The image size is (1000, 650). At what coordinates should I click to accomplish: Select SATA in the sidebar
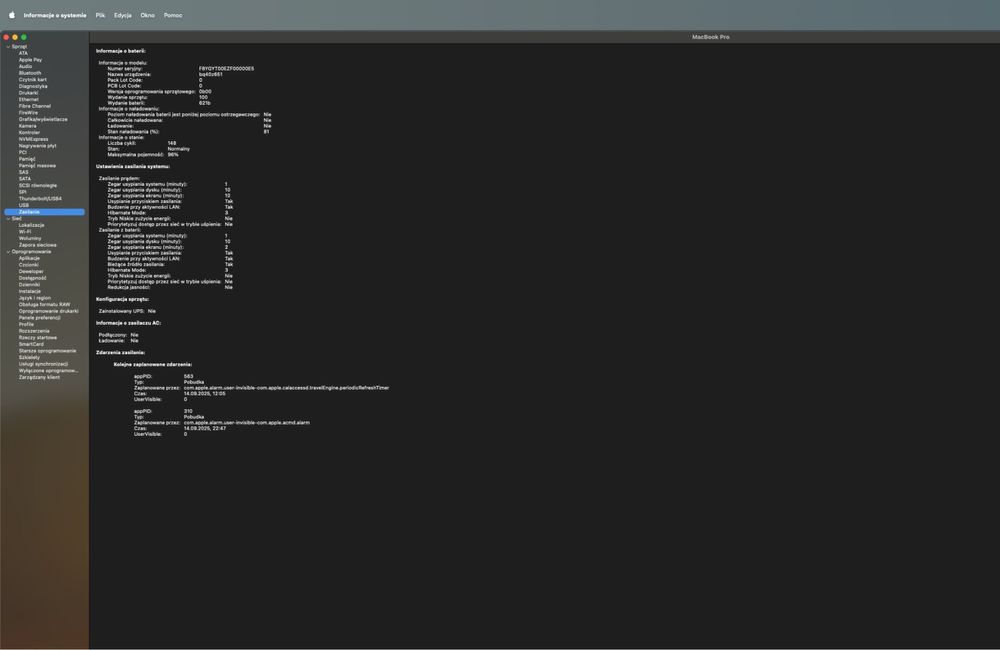click(x=24, y=179)
